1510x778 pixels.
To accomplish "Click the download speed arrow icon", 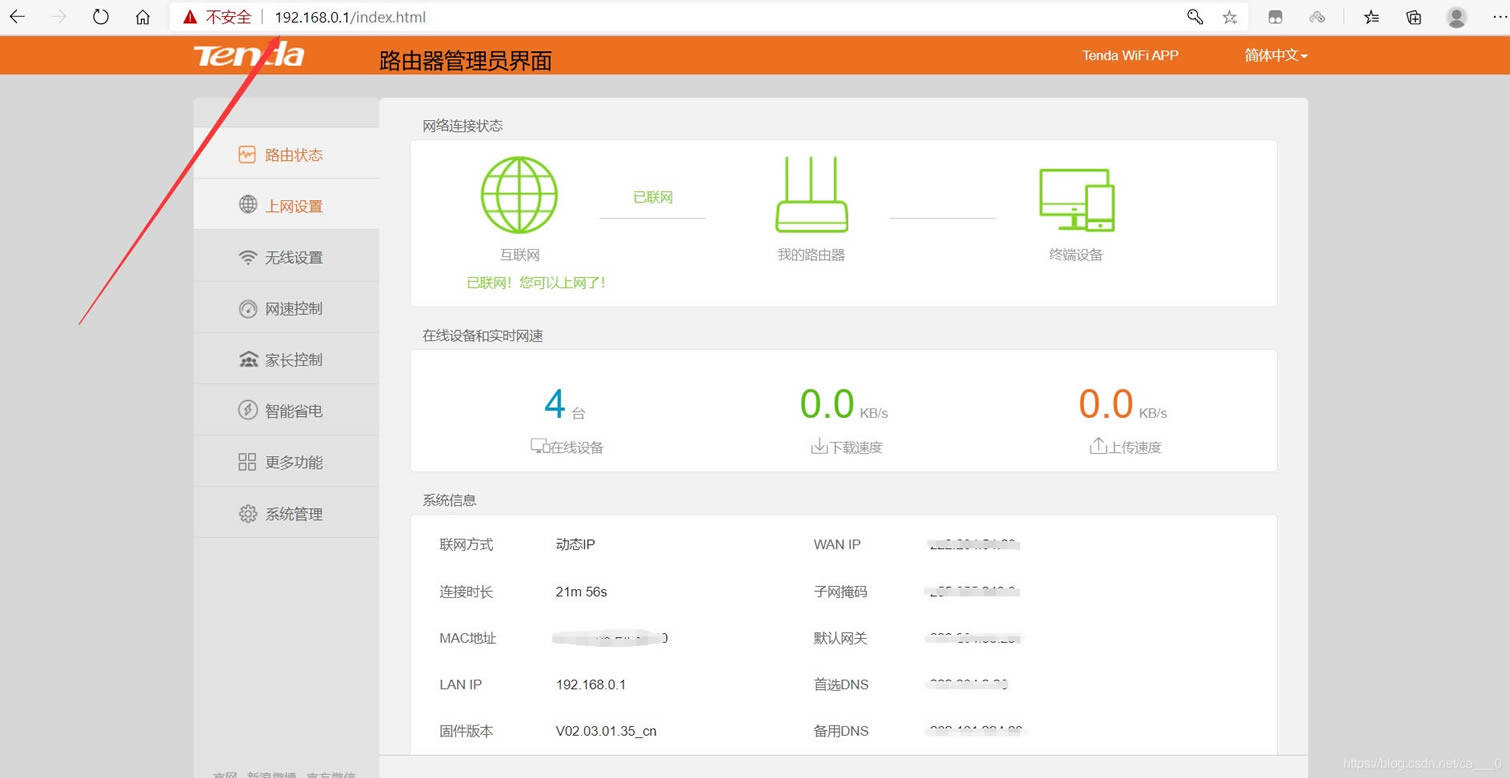I will [819, 446].
